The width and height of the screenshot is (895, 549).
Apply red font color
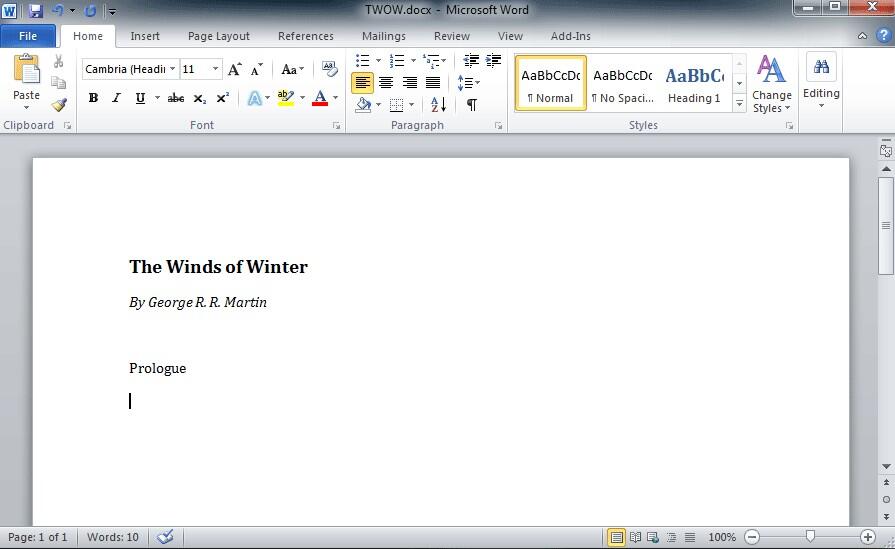(x=320, y=98)
